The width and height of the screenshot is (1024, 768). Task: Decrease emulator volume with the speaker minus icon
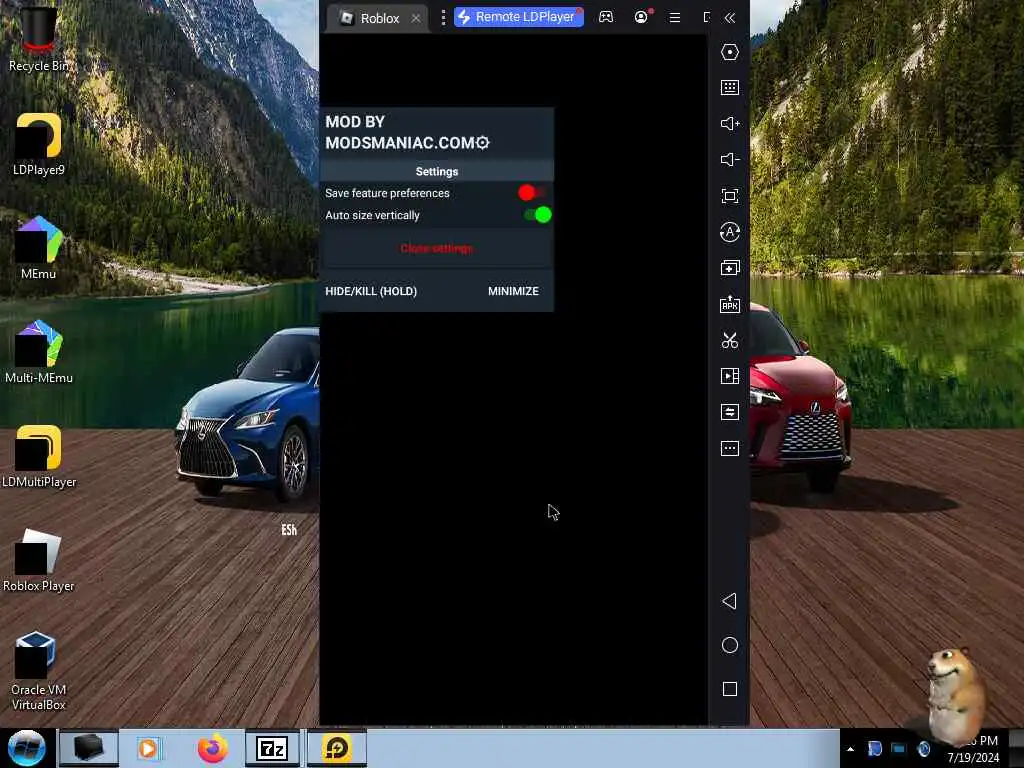coord(729,159)
